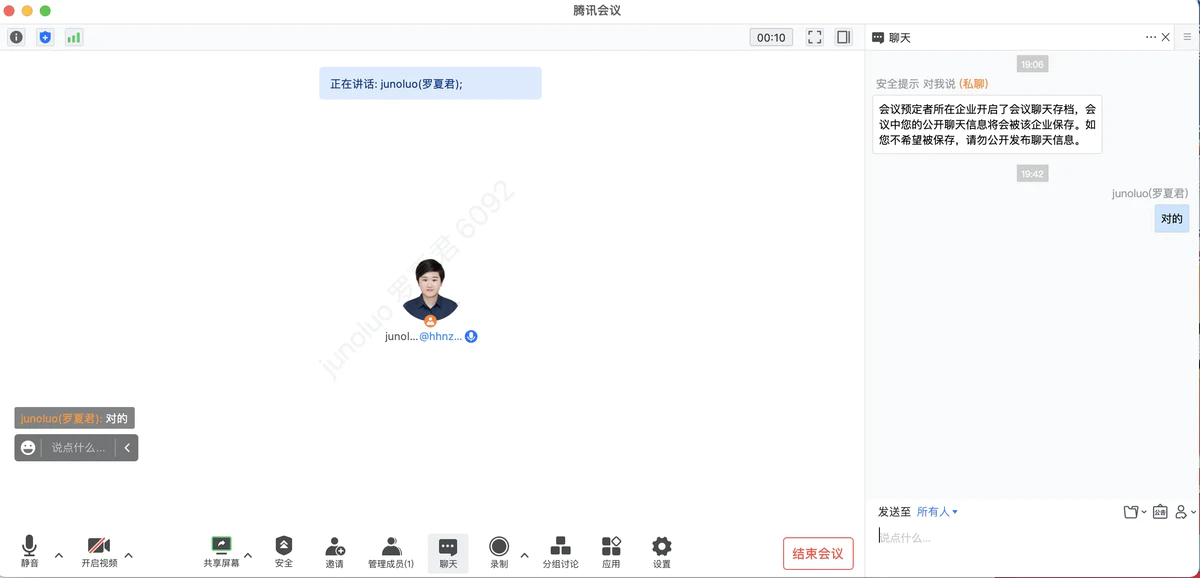
Task: Open Settings (设置) gear
Action: 662,551
